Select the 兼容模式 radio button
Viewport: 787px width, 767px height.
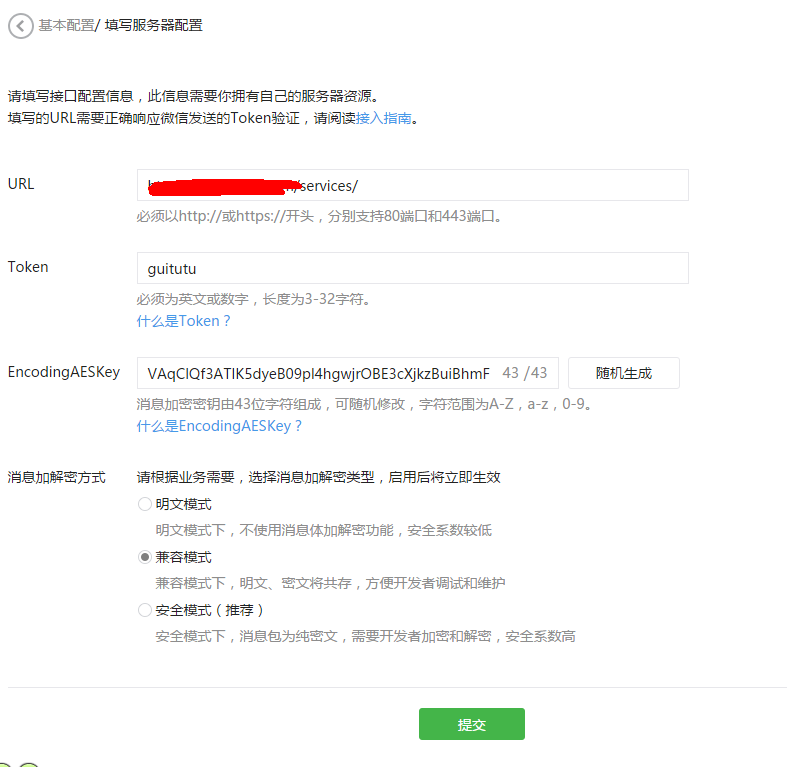click(x=145, y=557)
